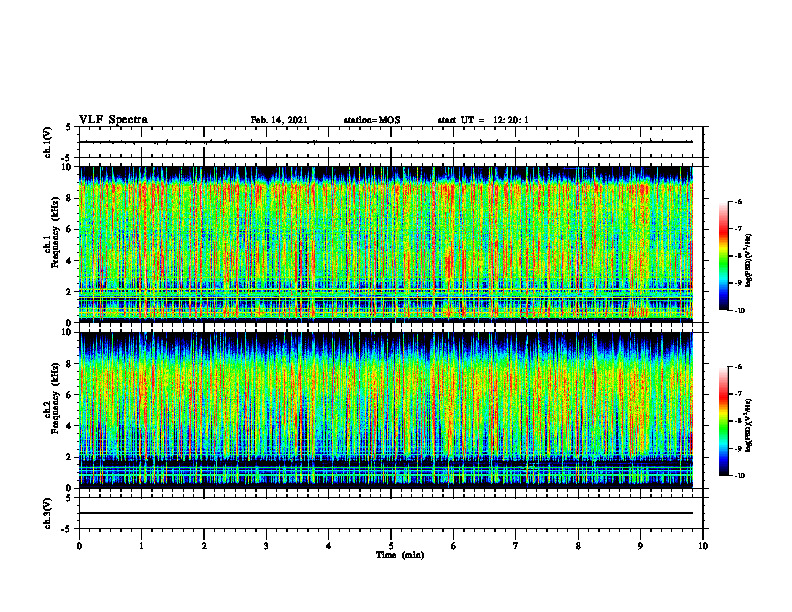The image size is (792, 612).
Task: Click the ch.2 spectrogram color scale bar
Action: click(x=723, y=421)
